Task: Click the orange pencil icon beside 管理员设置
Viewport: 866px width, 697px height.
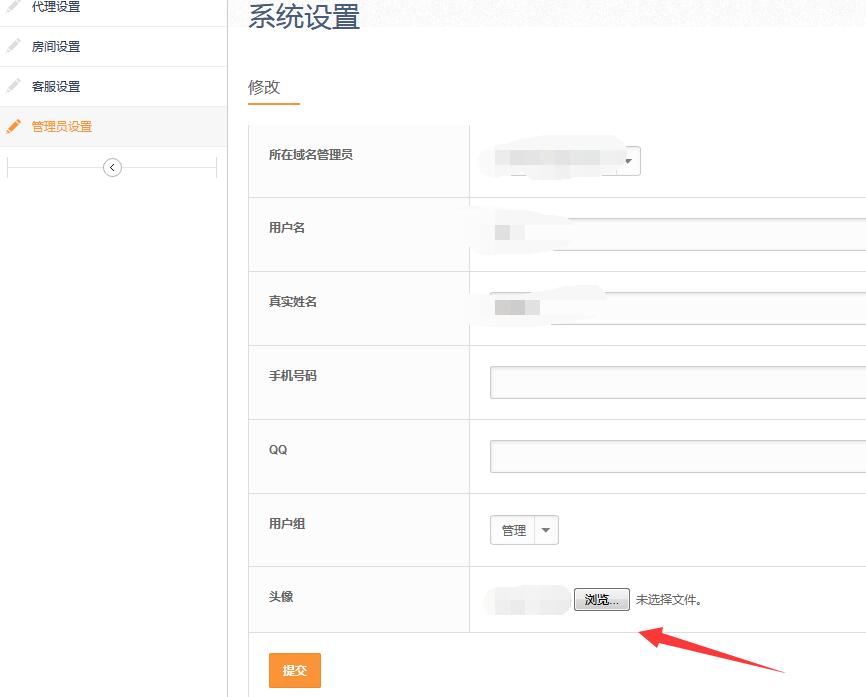Action: point(13,127)
